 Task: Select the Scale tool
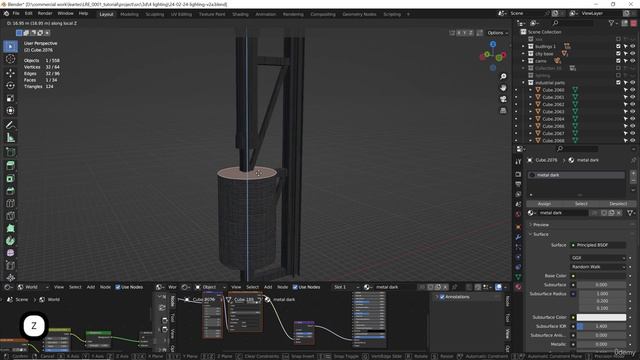coord(11,98)
